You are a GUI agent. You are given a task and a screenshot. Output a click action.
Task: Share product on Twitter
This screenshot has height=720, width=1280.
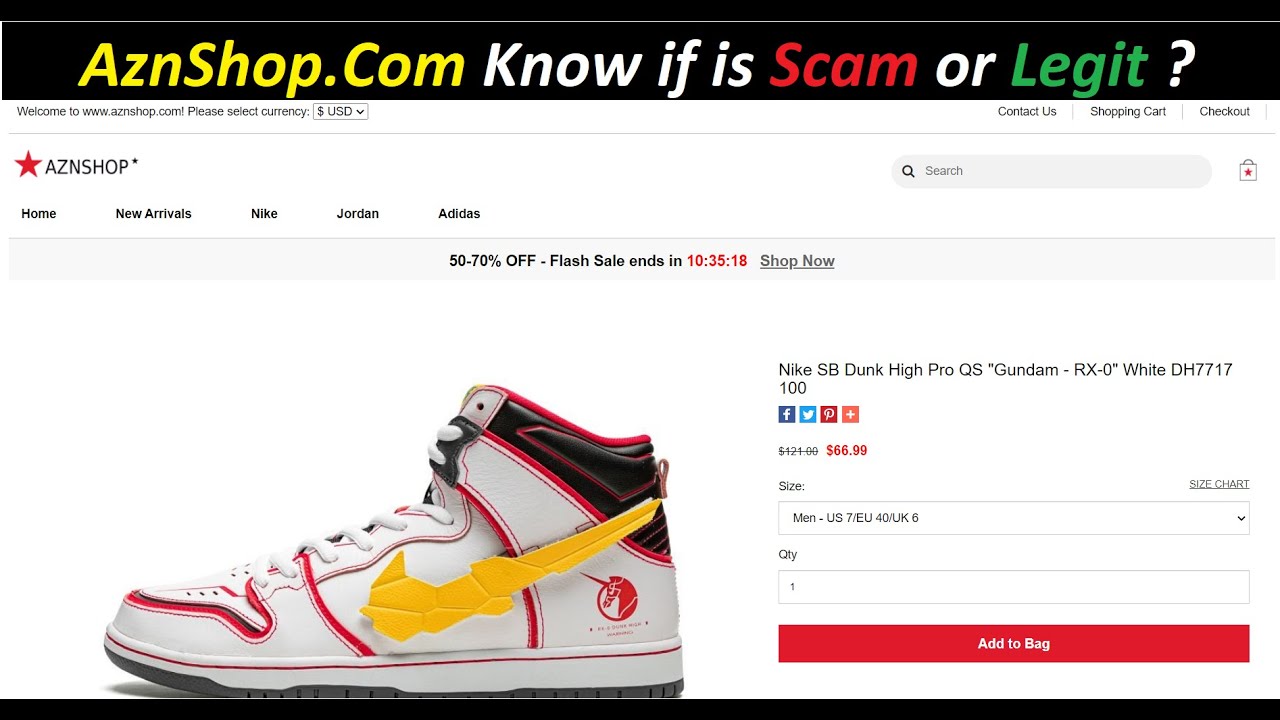tap(808, 414)
